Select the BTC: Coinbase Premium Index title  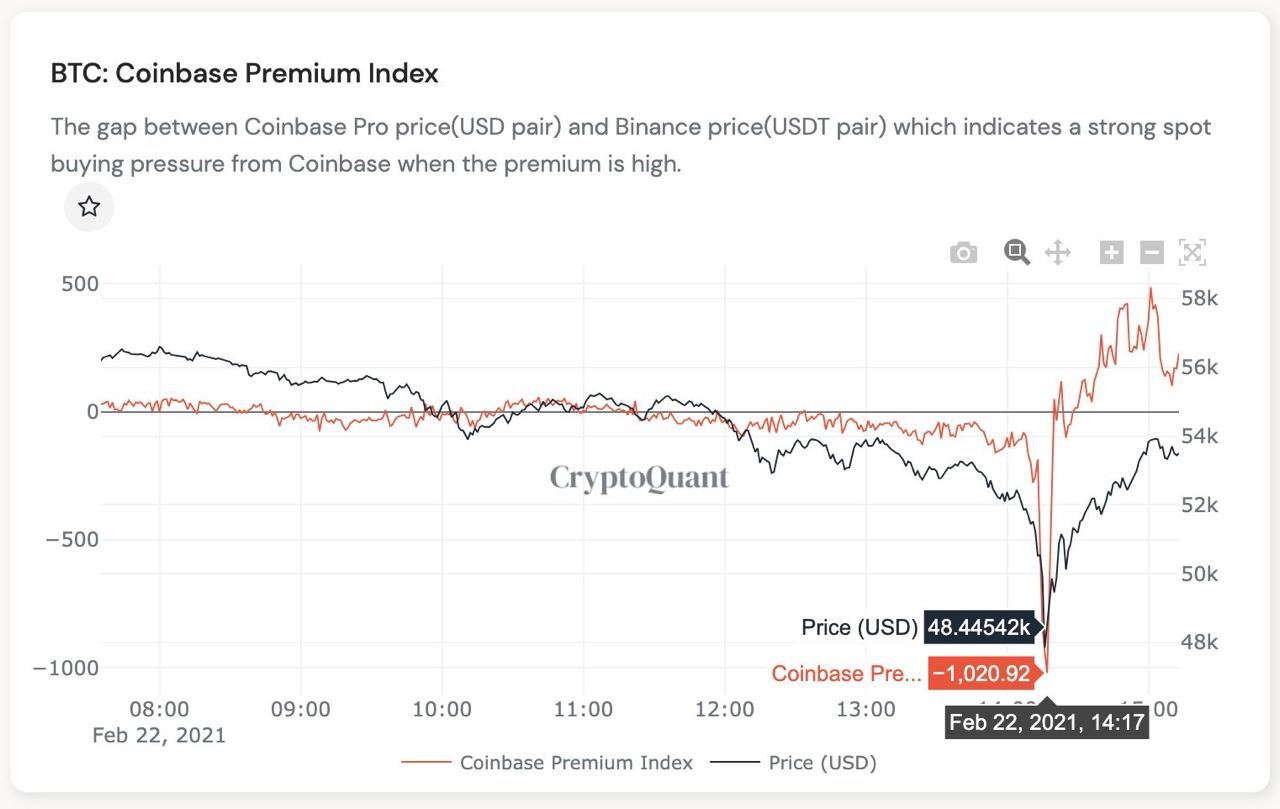(243, 73)
